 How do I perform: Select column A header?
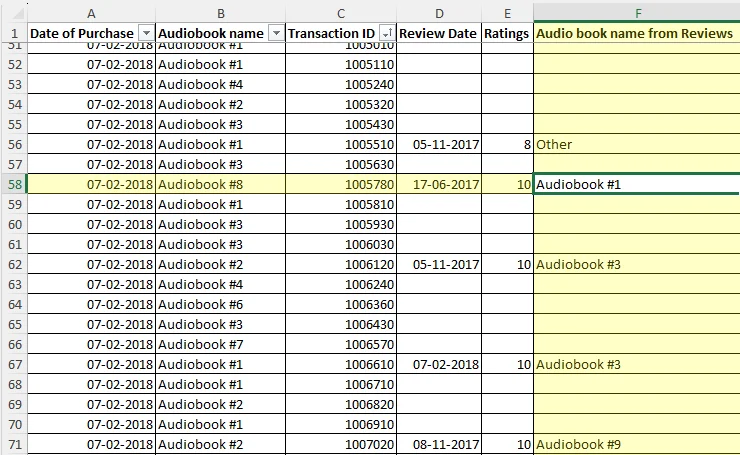tap(91, 14)
